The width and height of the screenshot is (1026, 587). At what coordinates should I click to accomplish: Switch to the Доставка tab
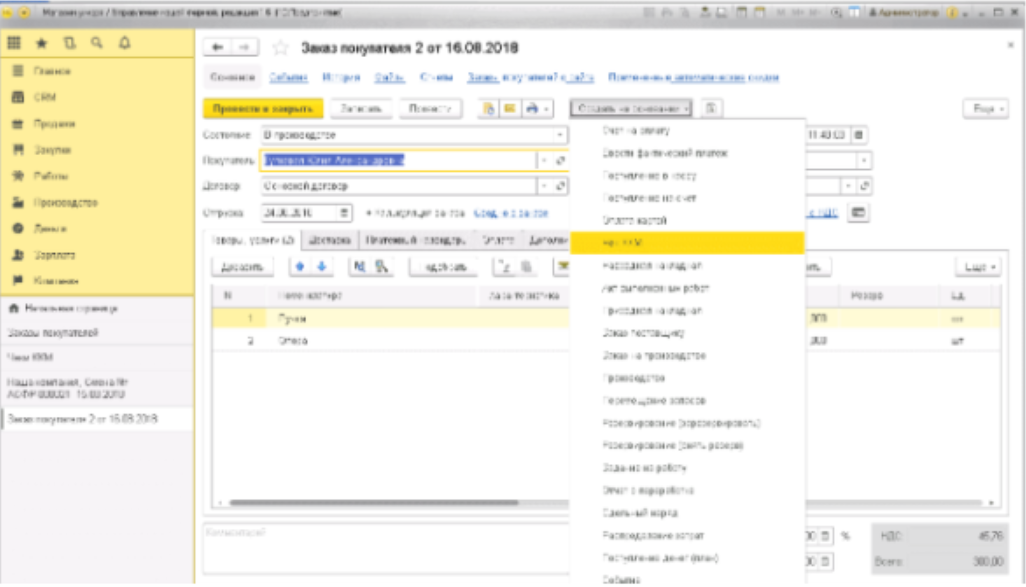click(328, 240)
